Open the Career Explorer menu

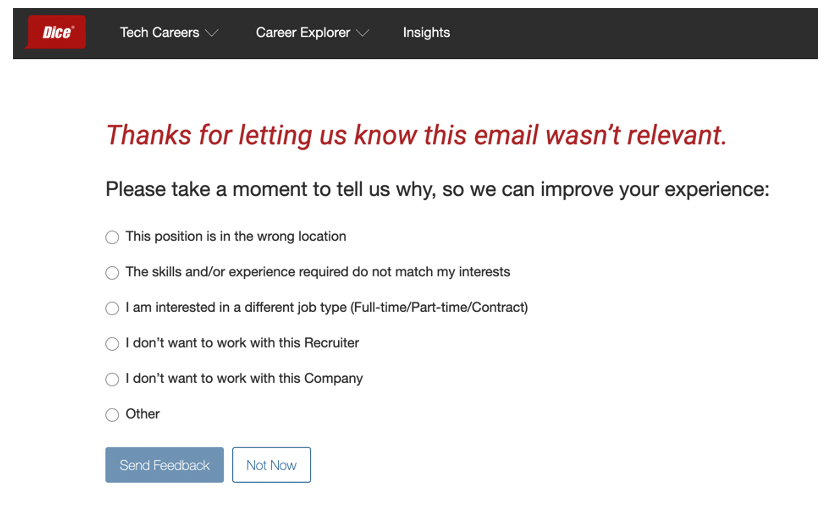coord(303,33)
